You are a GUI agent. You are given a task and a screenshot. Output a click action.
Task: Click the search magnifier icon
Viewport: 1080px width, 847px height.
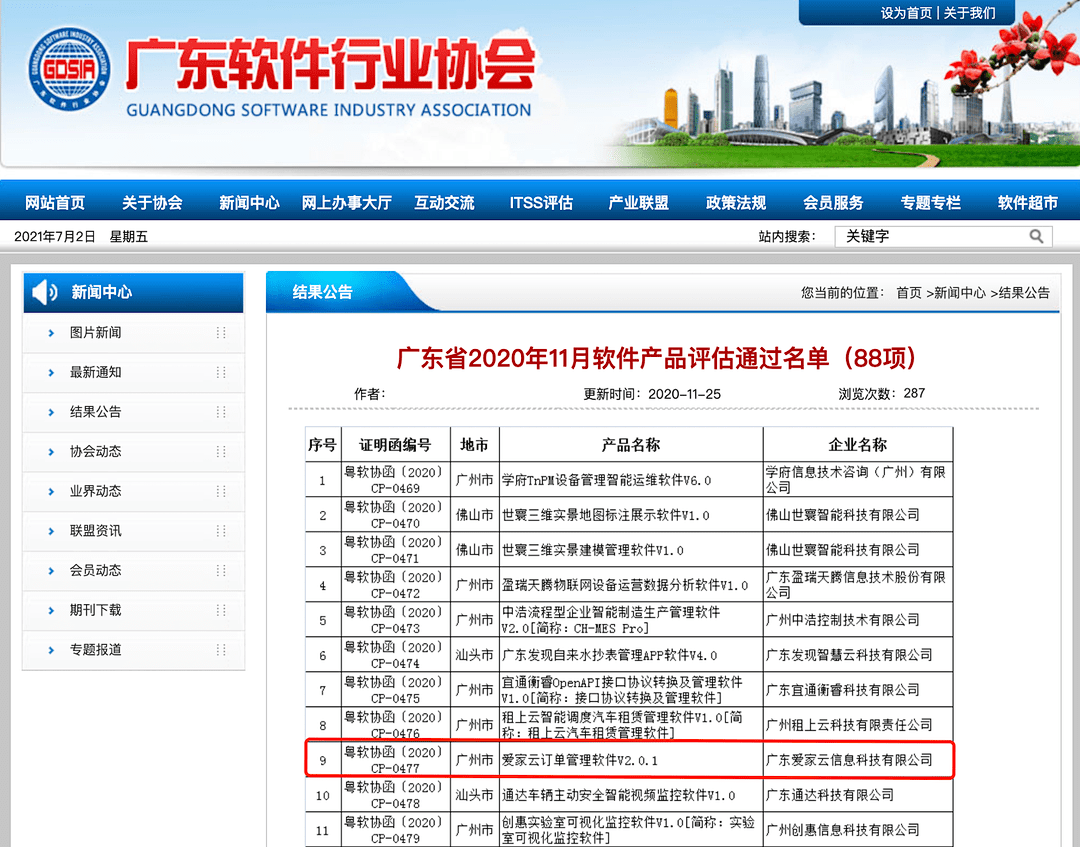(x=1036, y=236)
